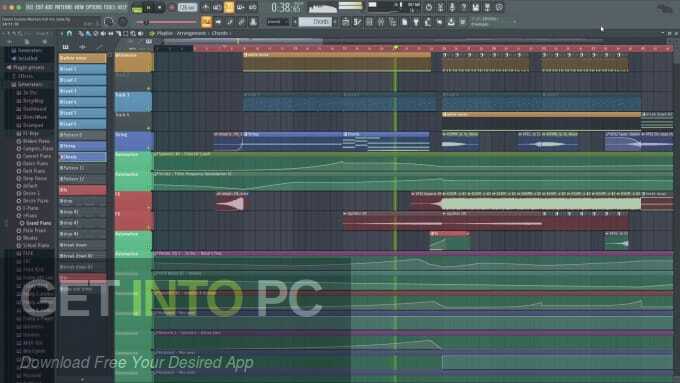This screenshot has width=680, height=383.
Task: Open the OPTIONS menu
Action: (x=95, y=7)
